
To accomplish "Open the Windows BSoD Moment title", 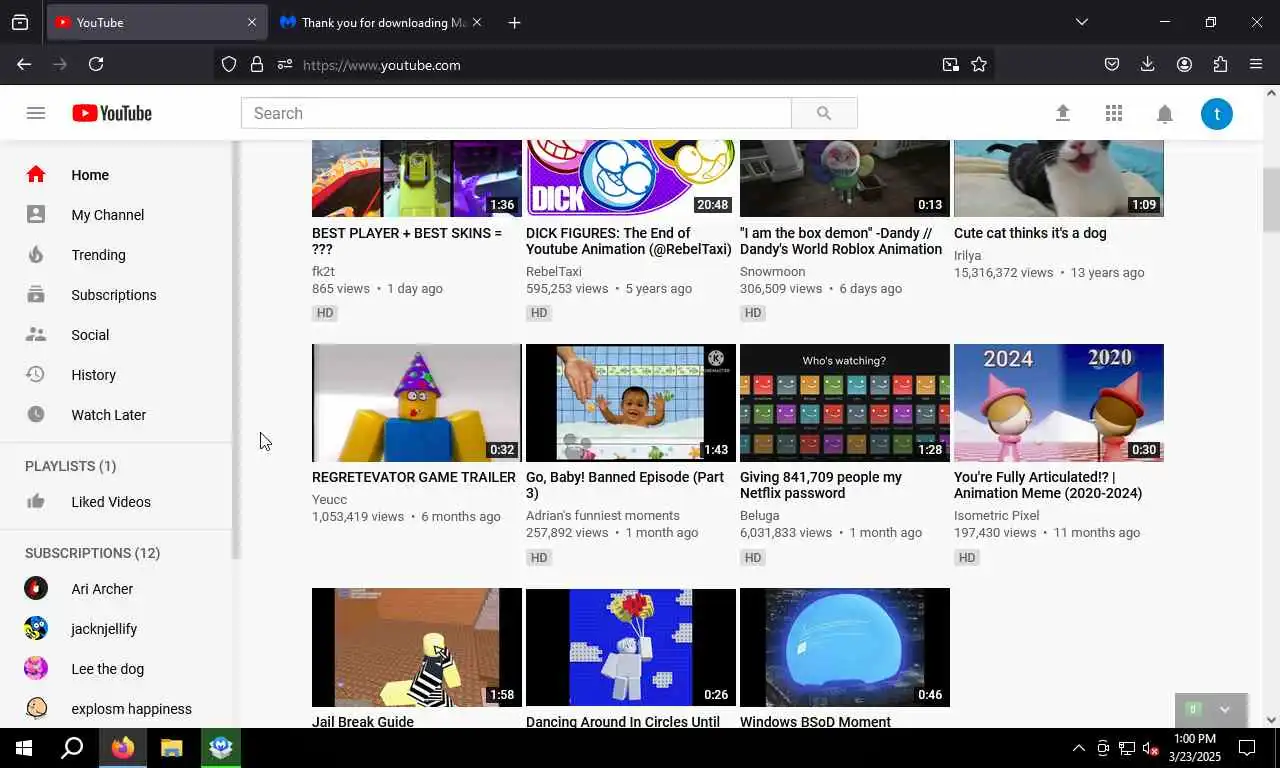I will [815, 722].
